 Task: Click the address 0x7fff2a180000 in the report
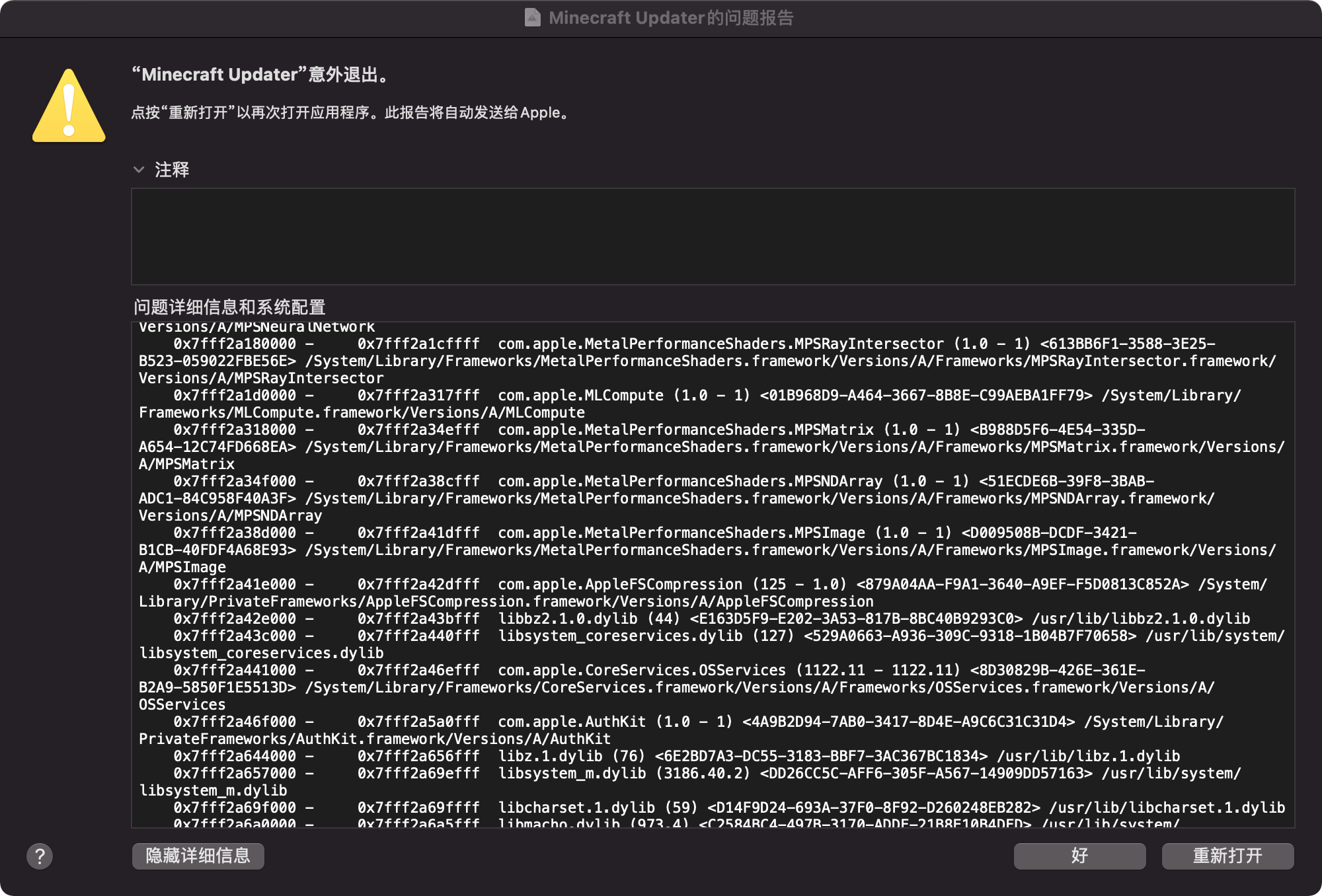235,344
